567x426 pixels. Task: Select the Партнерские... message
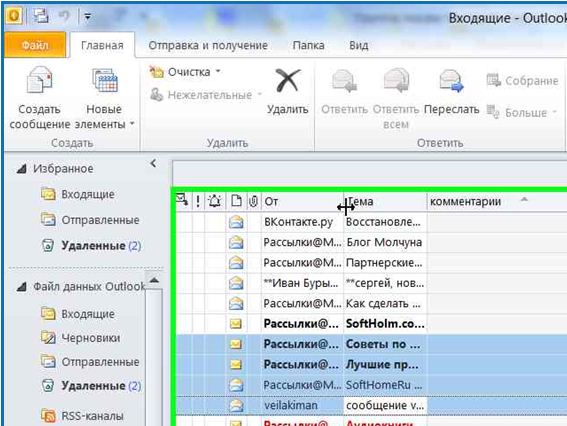point(371,263)
